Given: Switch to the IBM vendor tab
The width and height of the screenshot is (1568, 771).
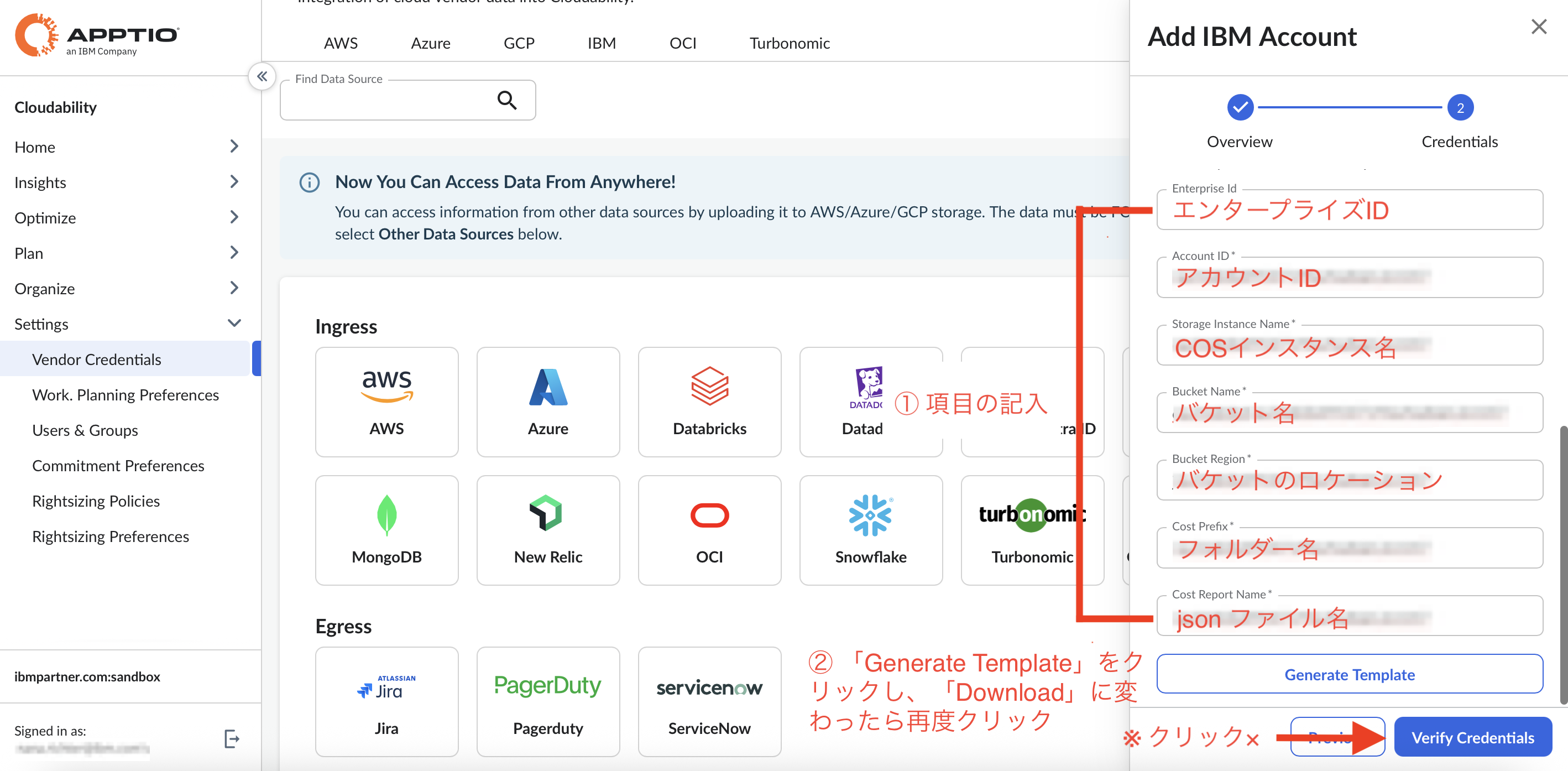Looking at the screenshot, I should coord(602,43).
